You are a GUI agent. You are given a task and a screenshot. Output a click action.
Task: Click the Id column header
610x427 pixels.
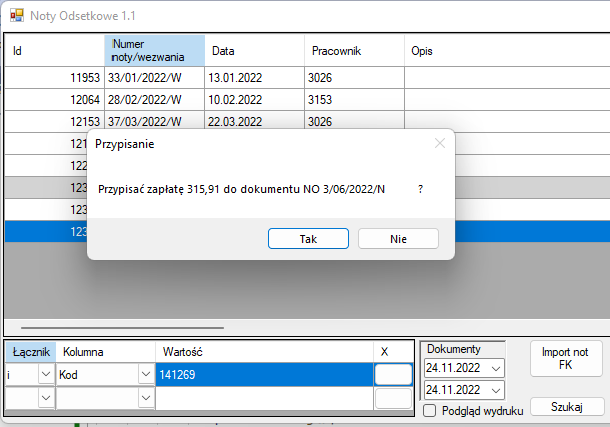[54, 51]
